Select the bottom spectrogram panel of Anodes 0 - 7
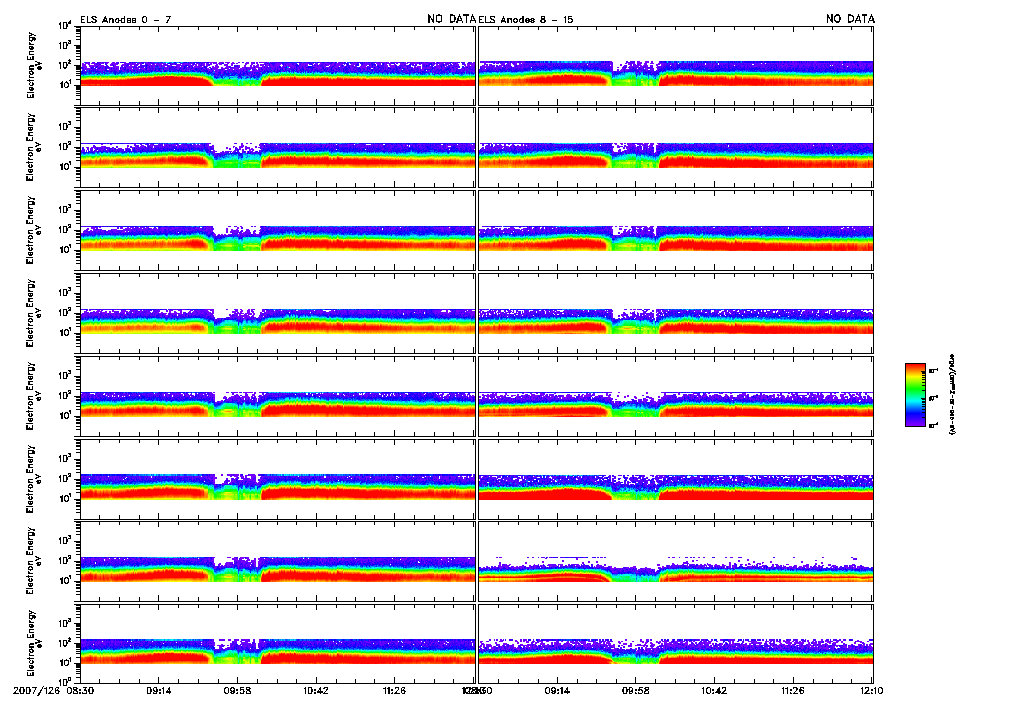Viewport: 1024px width, 708px height. [278, 643]
